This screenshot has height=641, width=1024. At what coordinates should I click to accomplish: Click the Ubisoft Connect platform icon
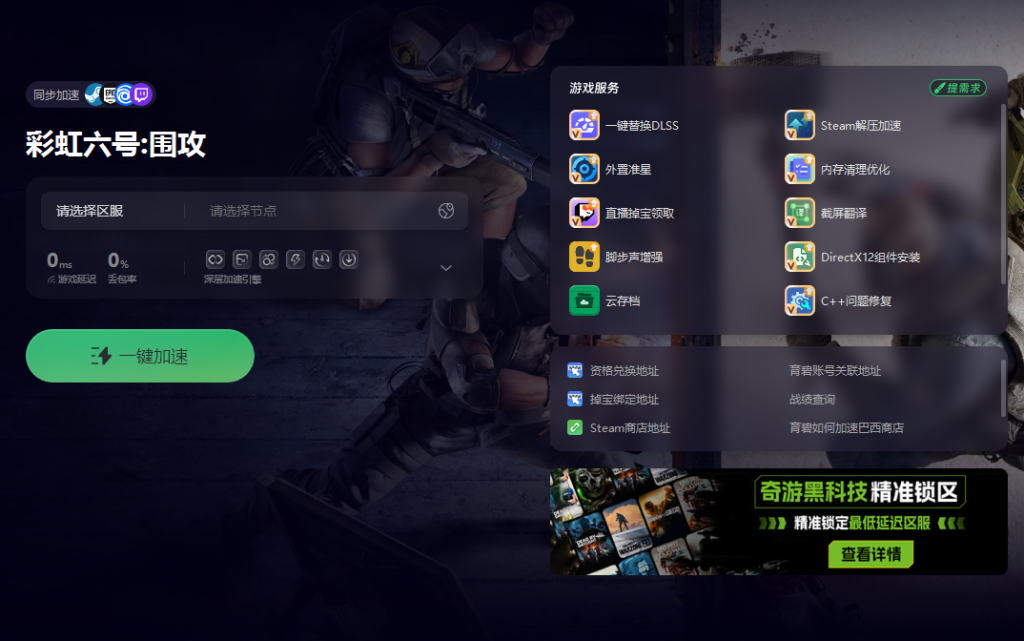[125, 95]
